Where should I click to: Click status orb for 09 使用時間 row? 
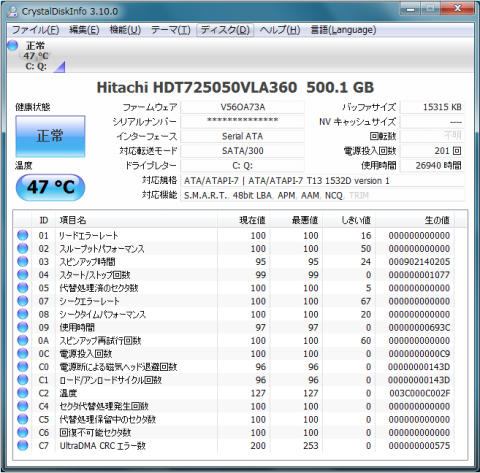click(x=23, y=327)
